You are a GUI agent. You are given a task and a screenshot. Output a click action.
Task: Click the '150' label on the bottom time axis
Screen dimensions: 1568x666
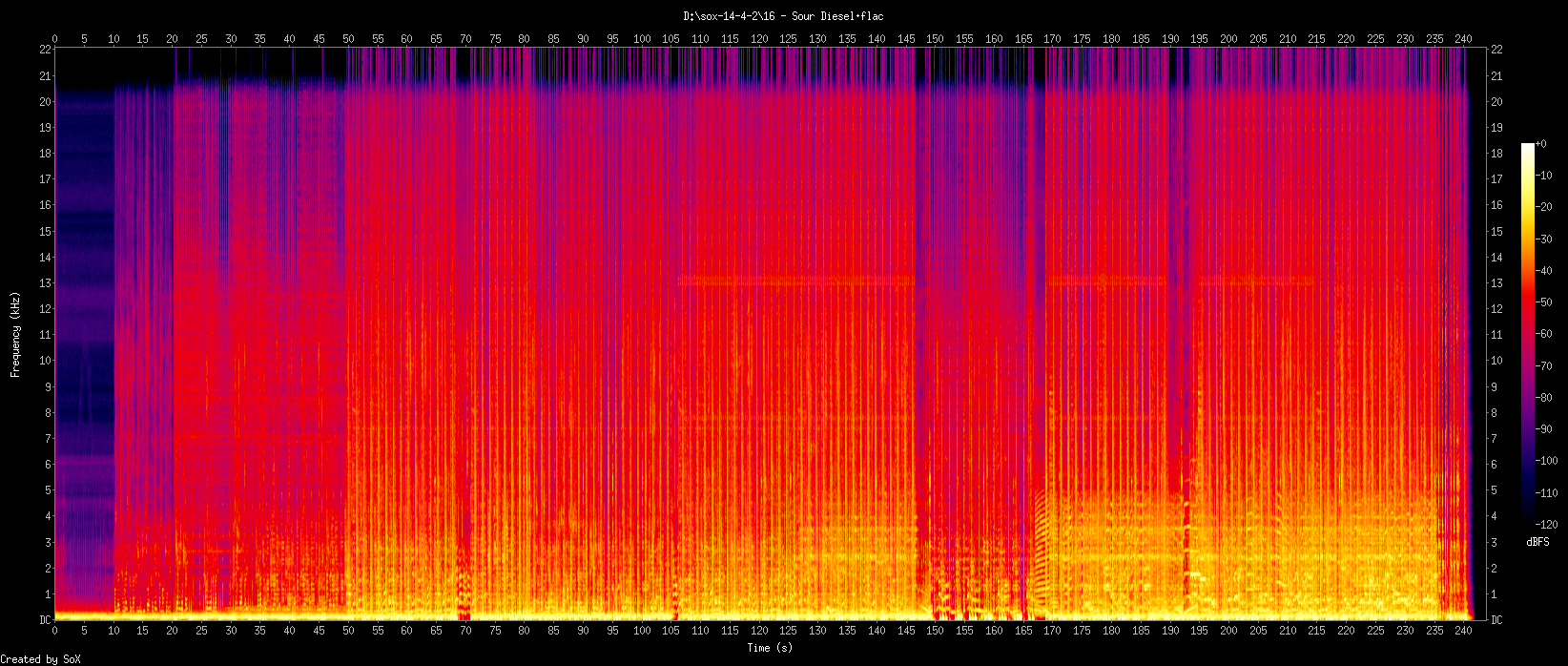pos(936,632)
